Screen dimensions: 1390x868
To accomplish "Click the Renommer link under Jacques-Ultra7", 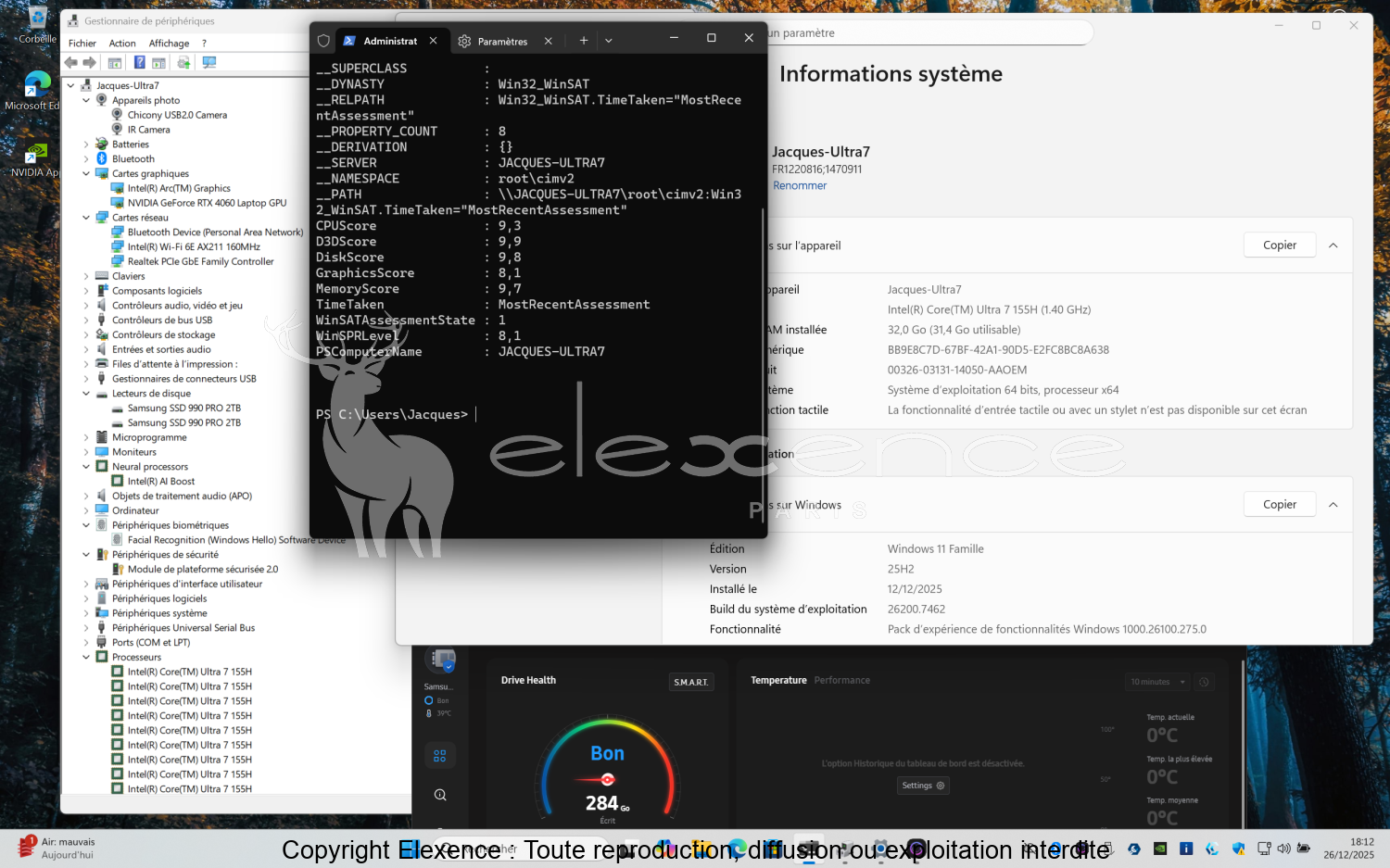I will [x=800, y=186].
